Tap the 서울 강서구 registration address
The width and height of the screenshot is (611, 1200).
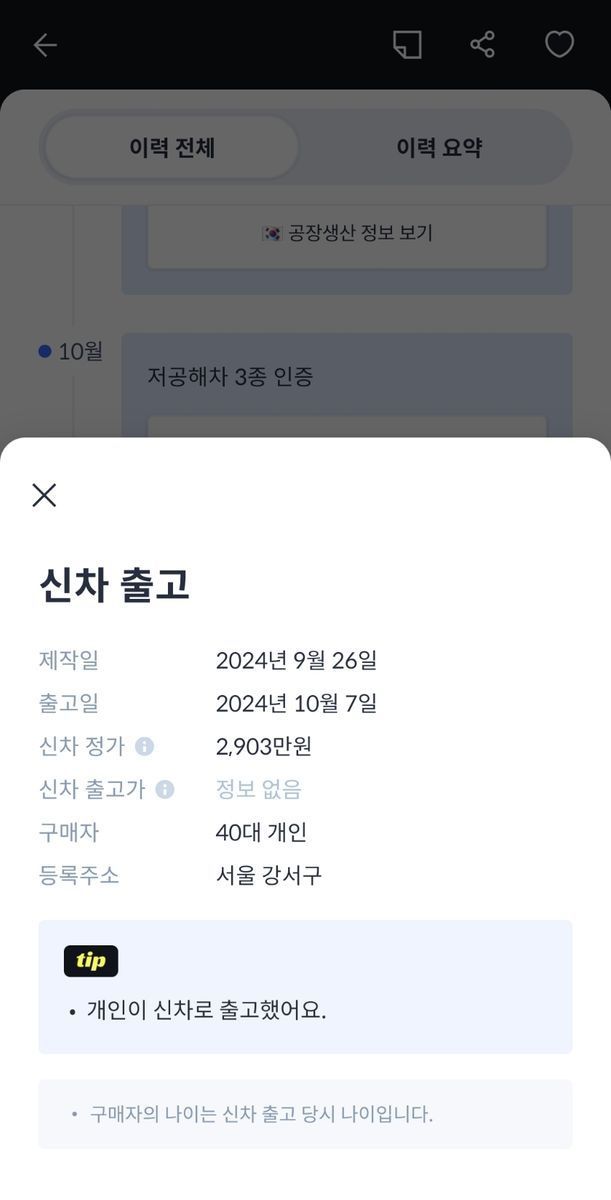click(269, 876)
